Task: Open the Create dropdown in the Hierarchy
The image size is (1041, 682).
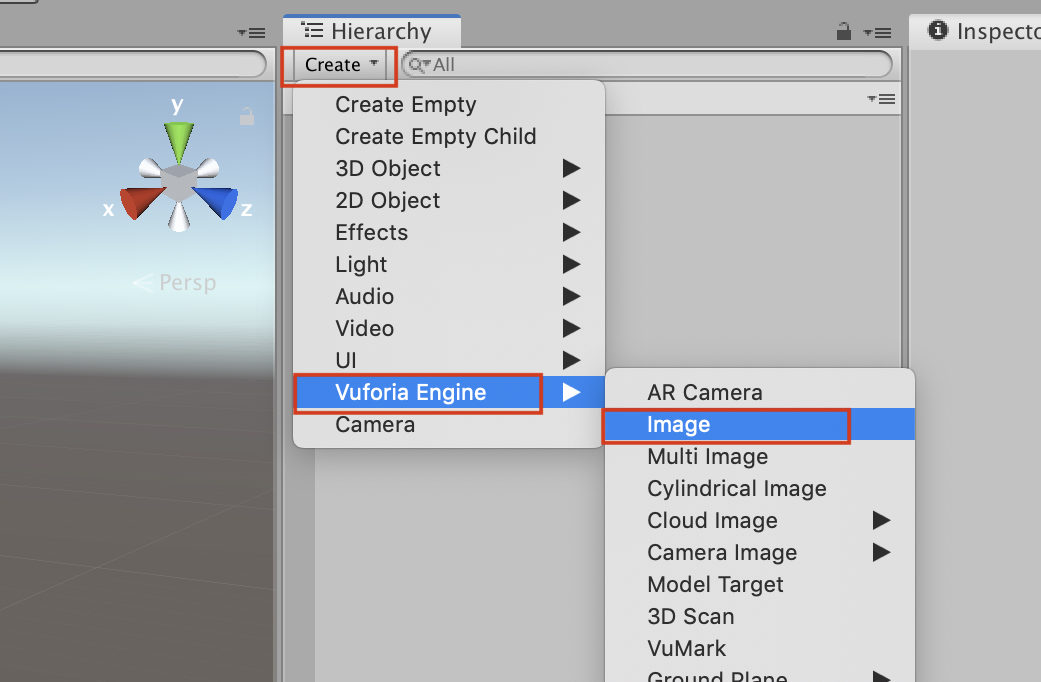Action: [x=337, y=64]
